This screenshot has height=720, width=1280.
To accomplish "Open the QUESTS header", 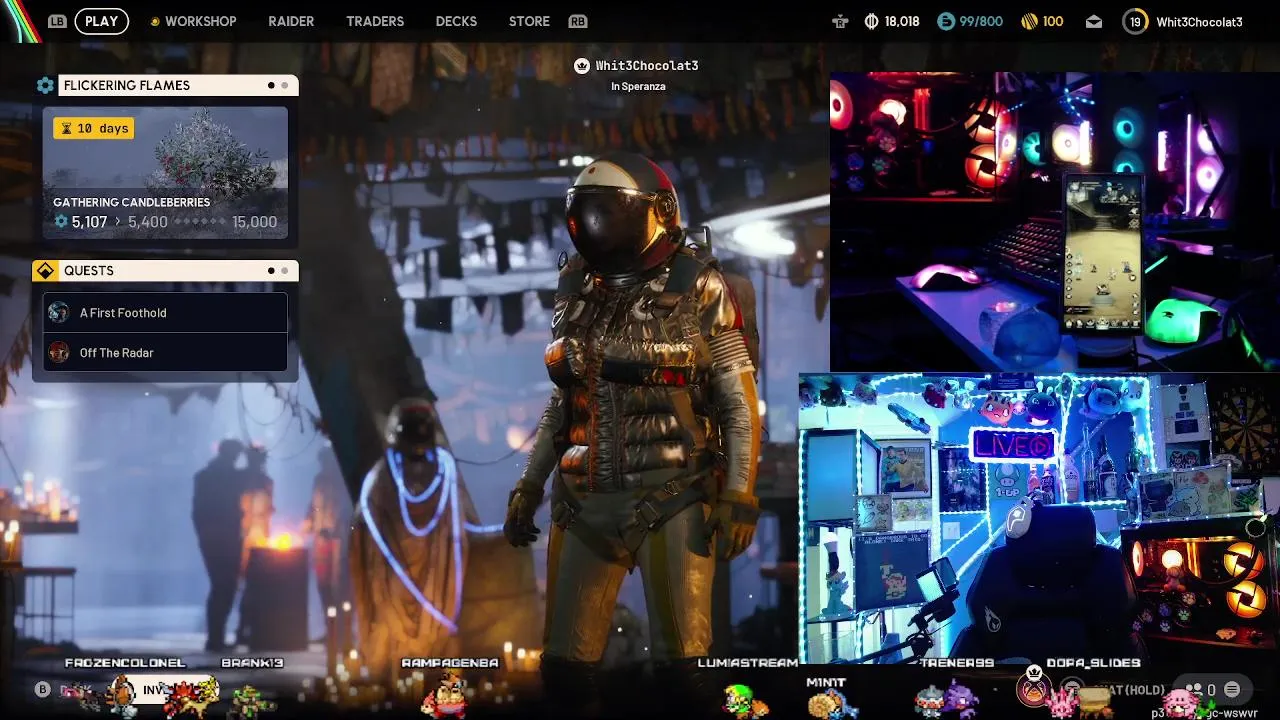I will [178, 271].
